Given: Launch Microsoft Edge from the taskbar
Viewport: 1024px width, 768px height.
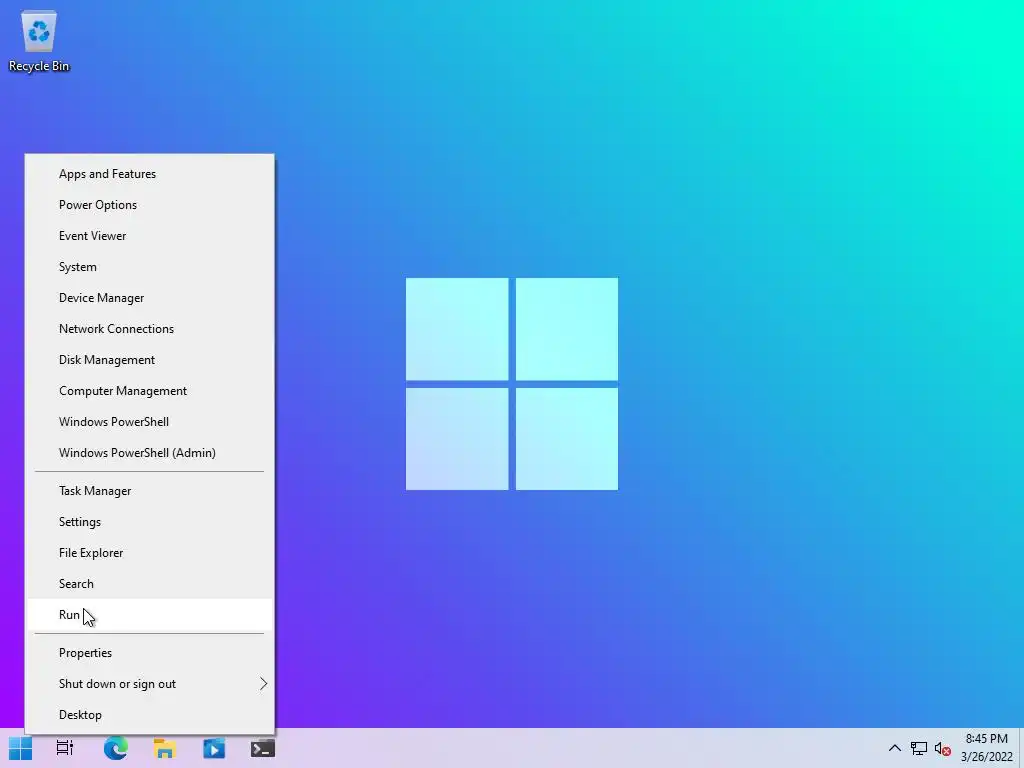Looking at the screenshot, I should (116, 748).
